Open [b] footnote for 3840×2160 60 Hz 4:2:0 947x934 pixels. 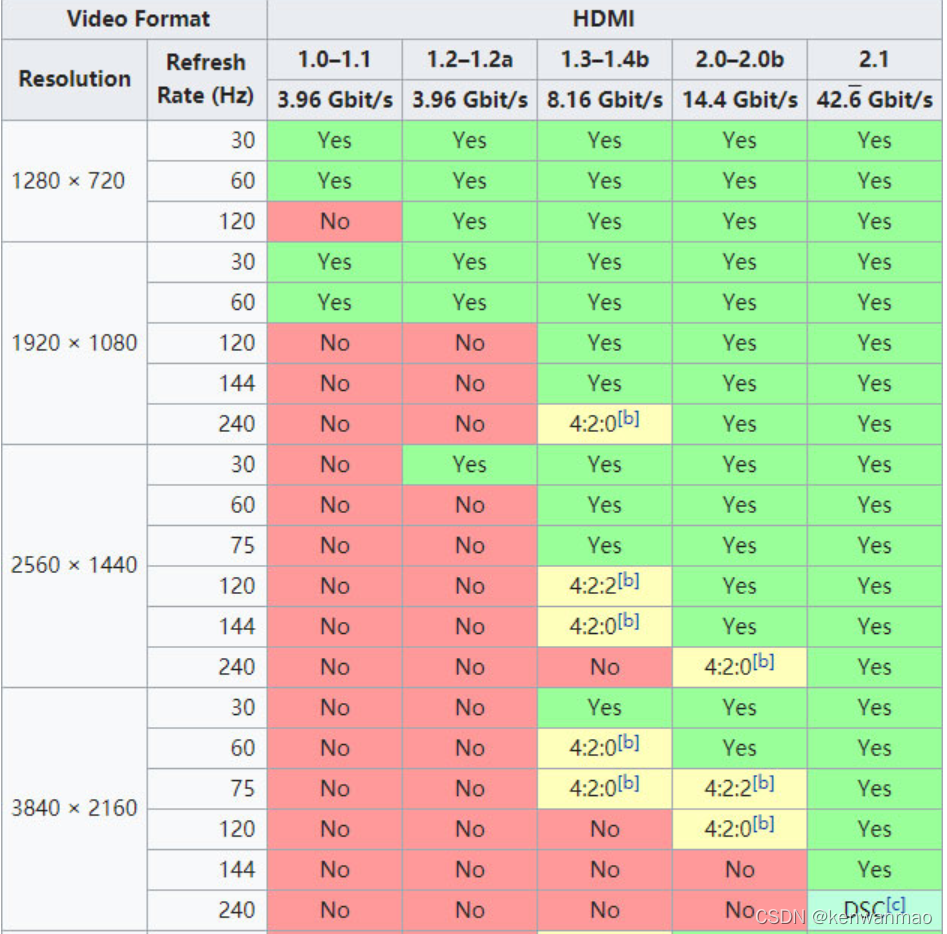pyautogui.click(x=628, y=742)
